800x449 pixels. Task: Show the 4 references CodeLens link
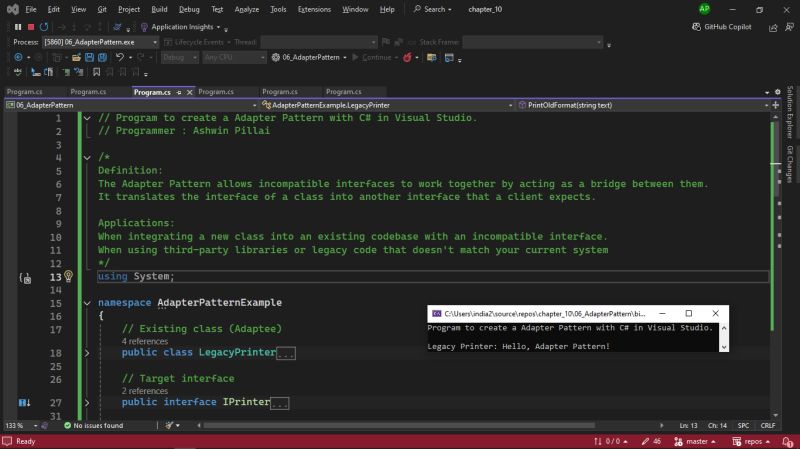(144, 341)
